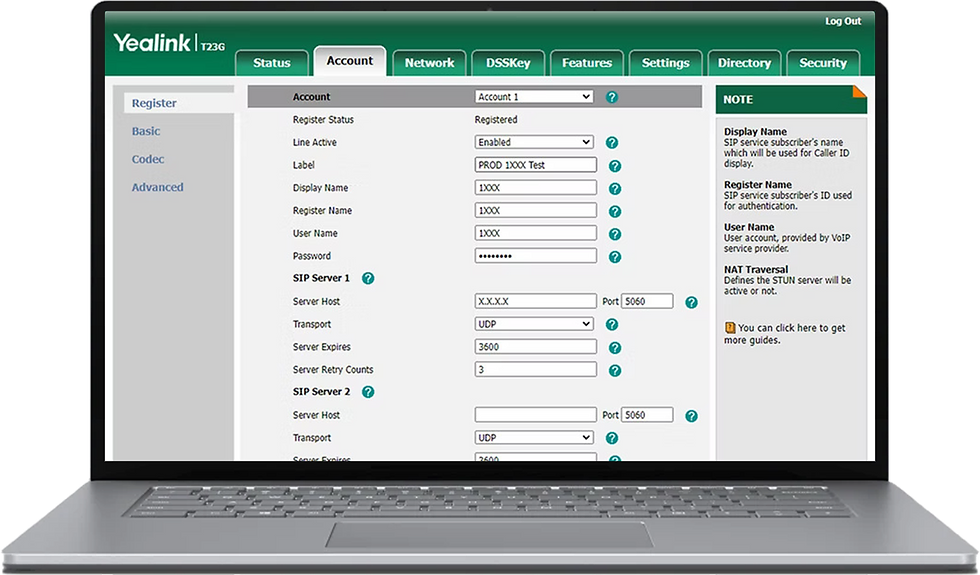The width and height of the screenshot is (980, 575).
Task: Click the help icon for Line Active
Action: click(612, 142)
